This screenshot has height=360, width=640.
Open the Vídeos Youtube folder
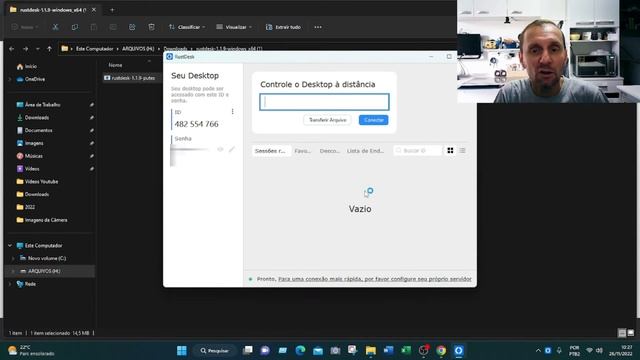pyautogui.click(x=41, y=182)
